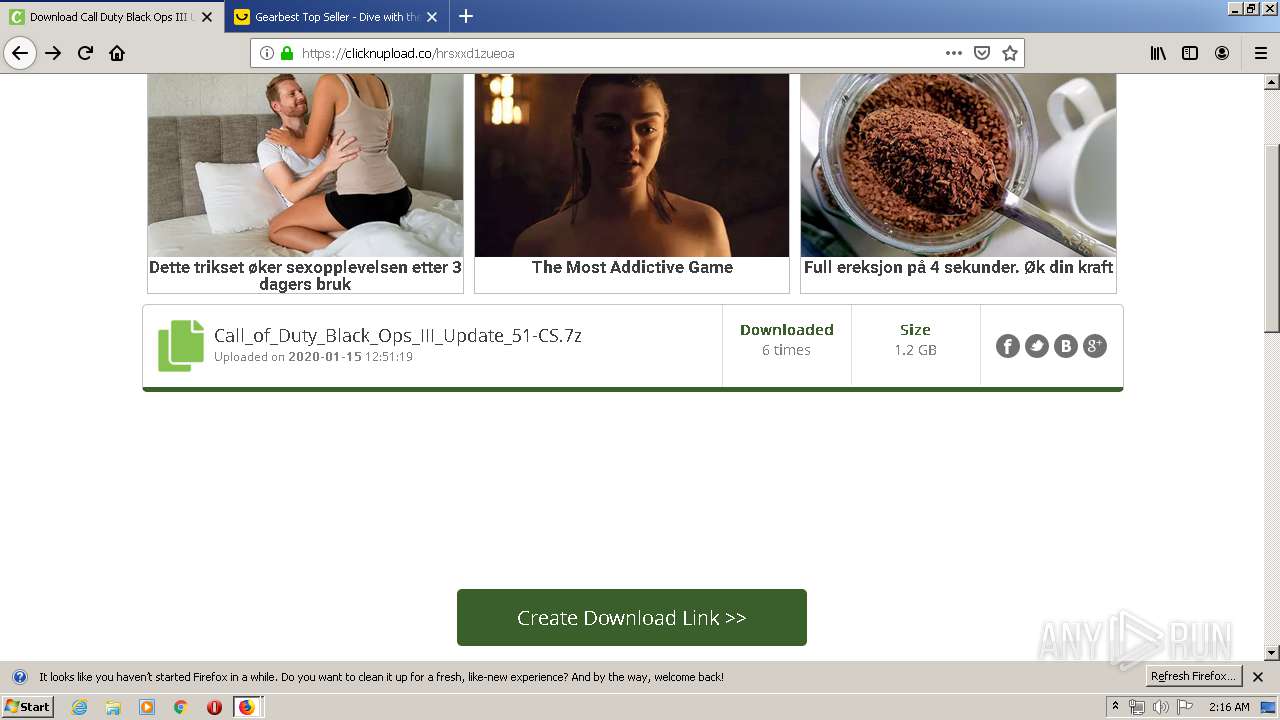Show the sidebar panel

(x=1190, y=53)
